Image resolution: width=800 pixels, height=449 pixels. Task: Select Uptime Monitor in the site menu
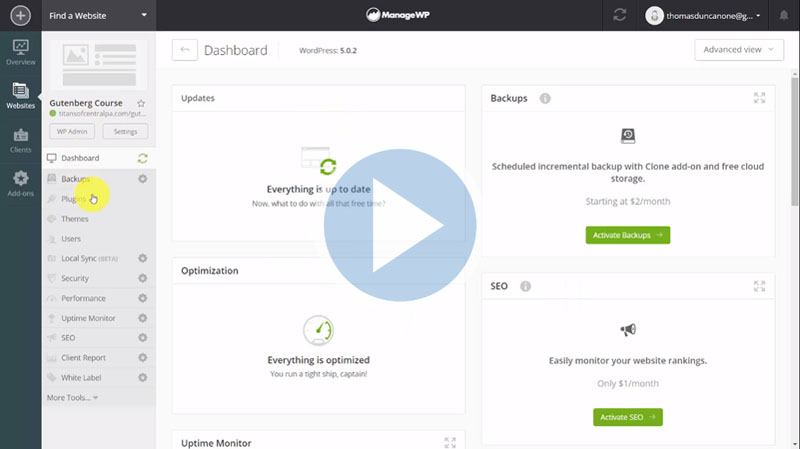[x=88, y=318]
